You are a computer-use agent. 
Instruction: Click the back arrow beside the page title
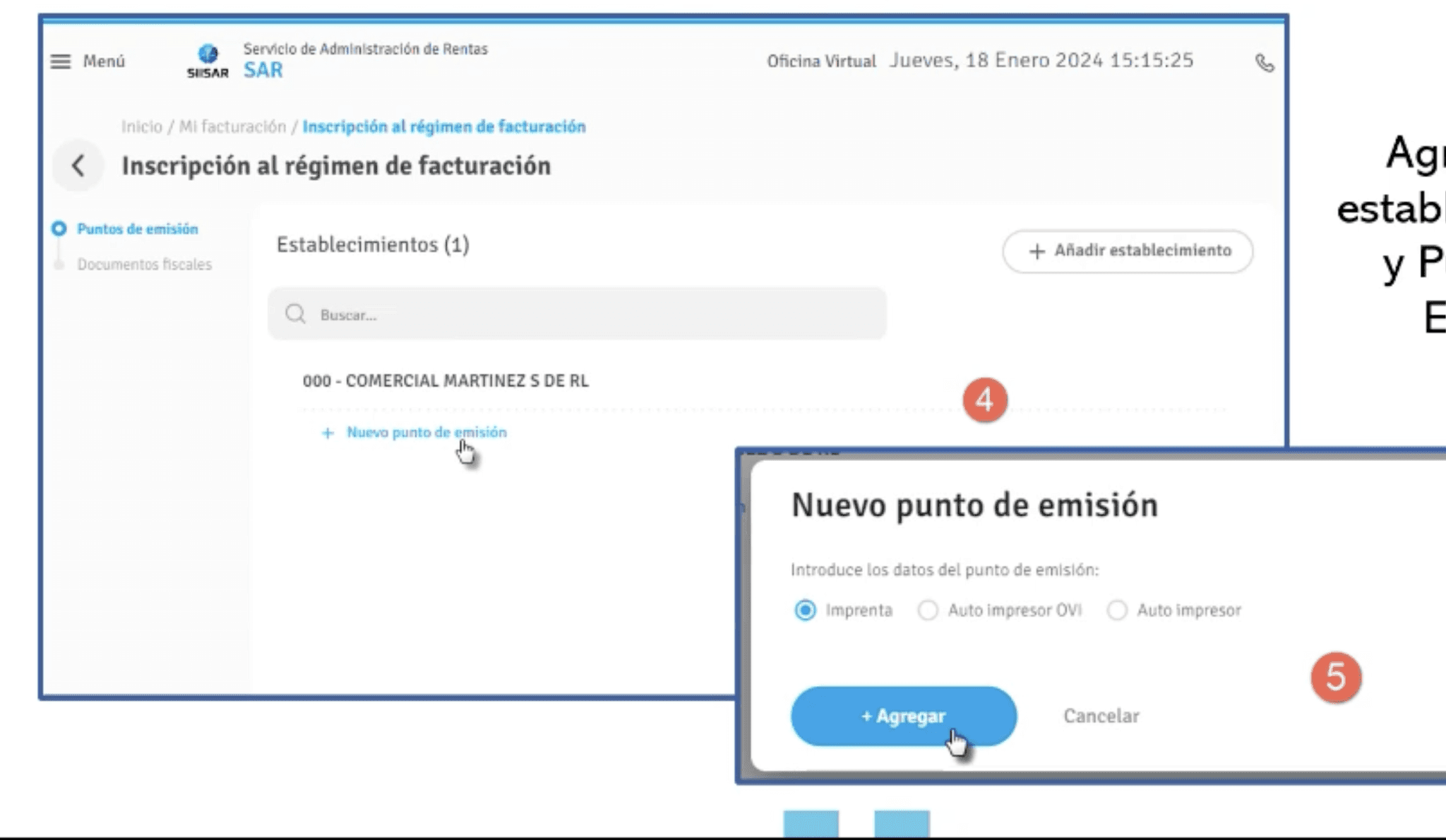point(77,165)
